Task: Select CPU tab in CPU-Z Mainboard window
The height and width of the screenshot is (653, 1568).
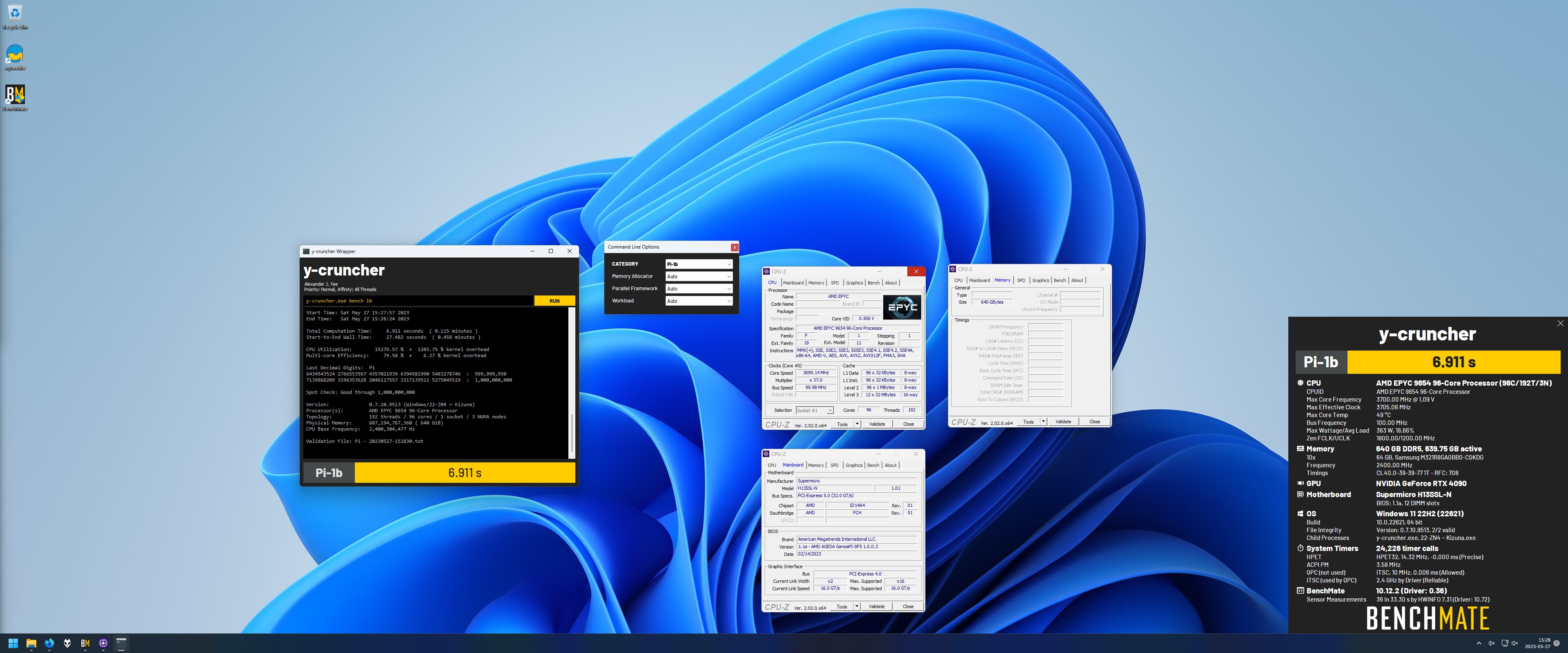Action: 771,466
